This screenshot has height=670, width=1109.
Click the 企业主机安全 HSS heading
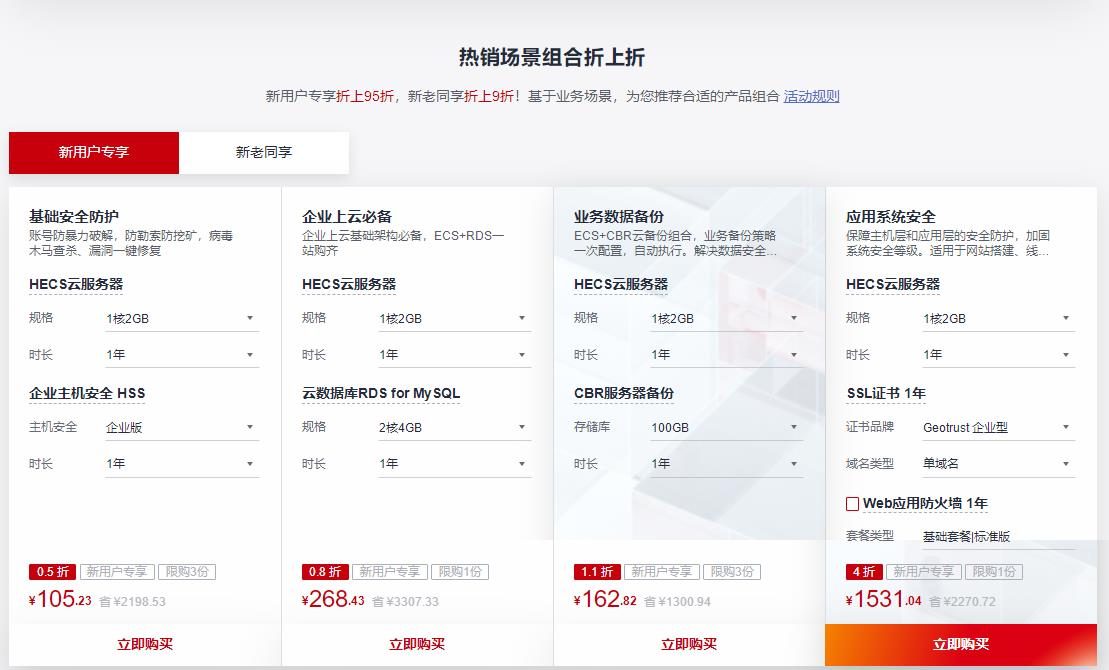[x=87, y=393]
